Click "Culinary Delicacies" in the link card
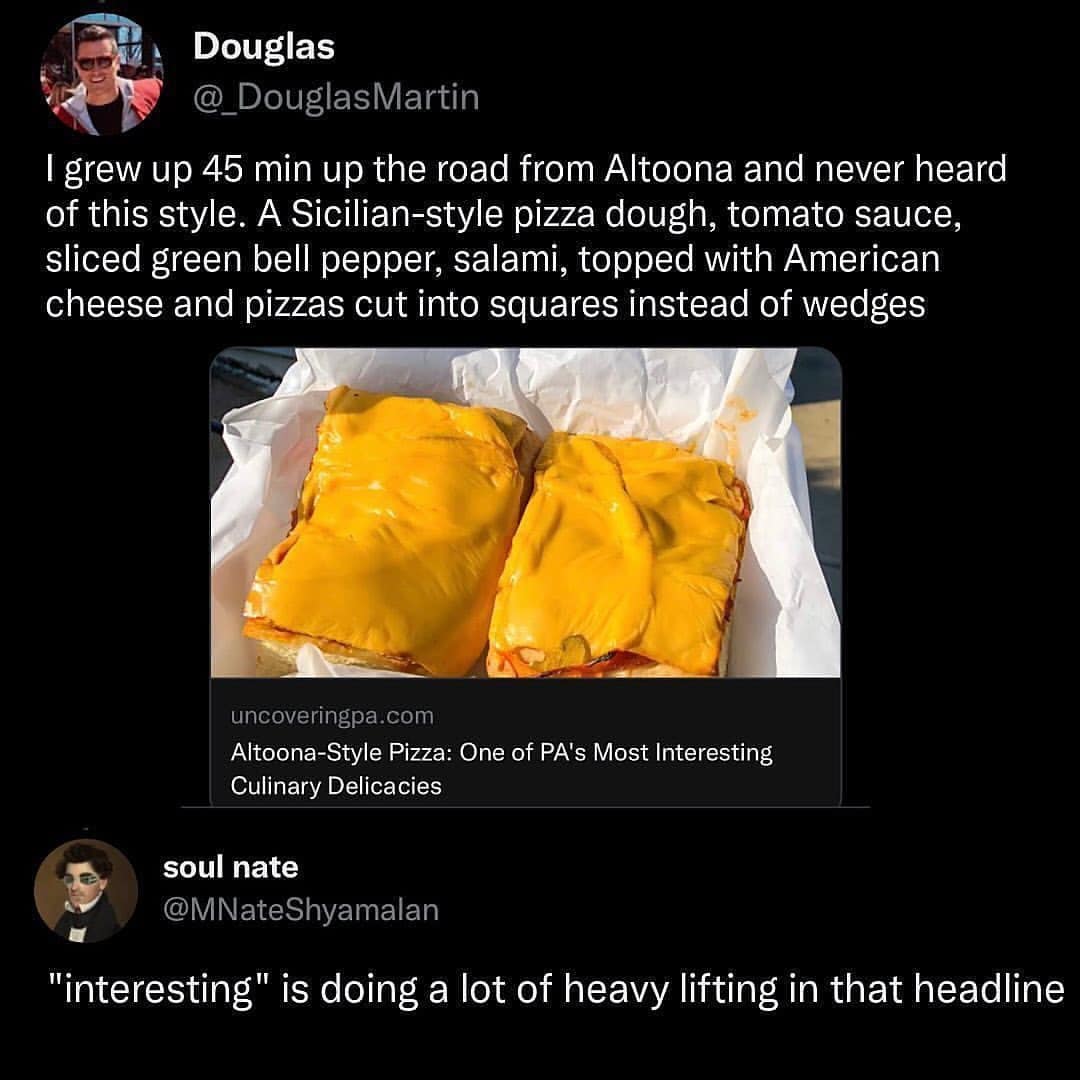Image resolution: width=1080 pixels, height=1080 pixels. click(336, 786)
